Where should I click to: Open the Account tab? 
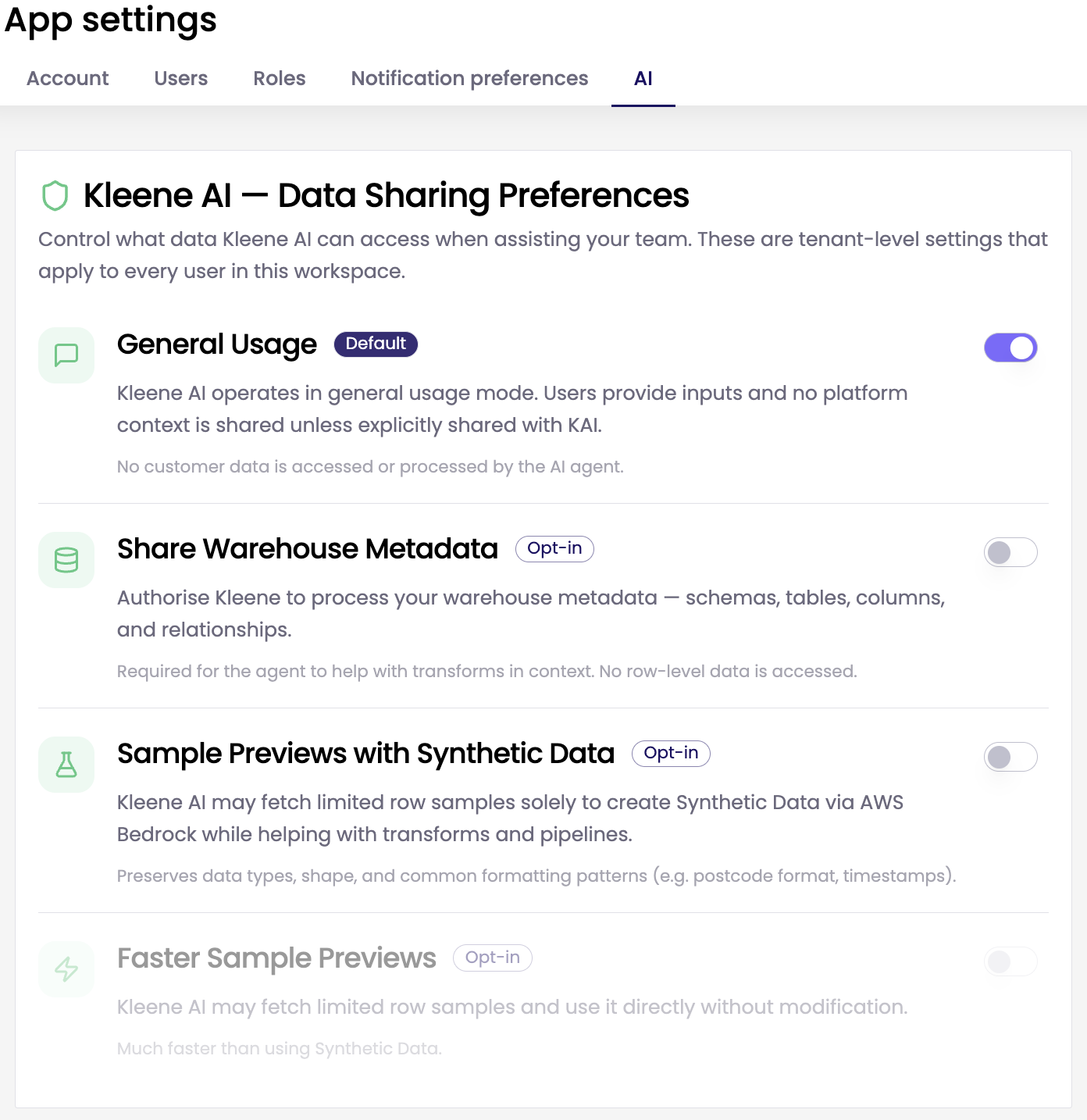click(x=68, y=78)
